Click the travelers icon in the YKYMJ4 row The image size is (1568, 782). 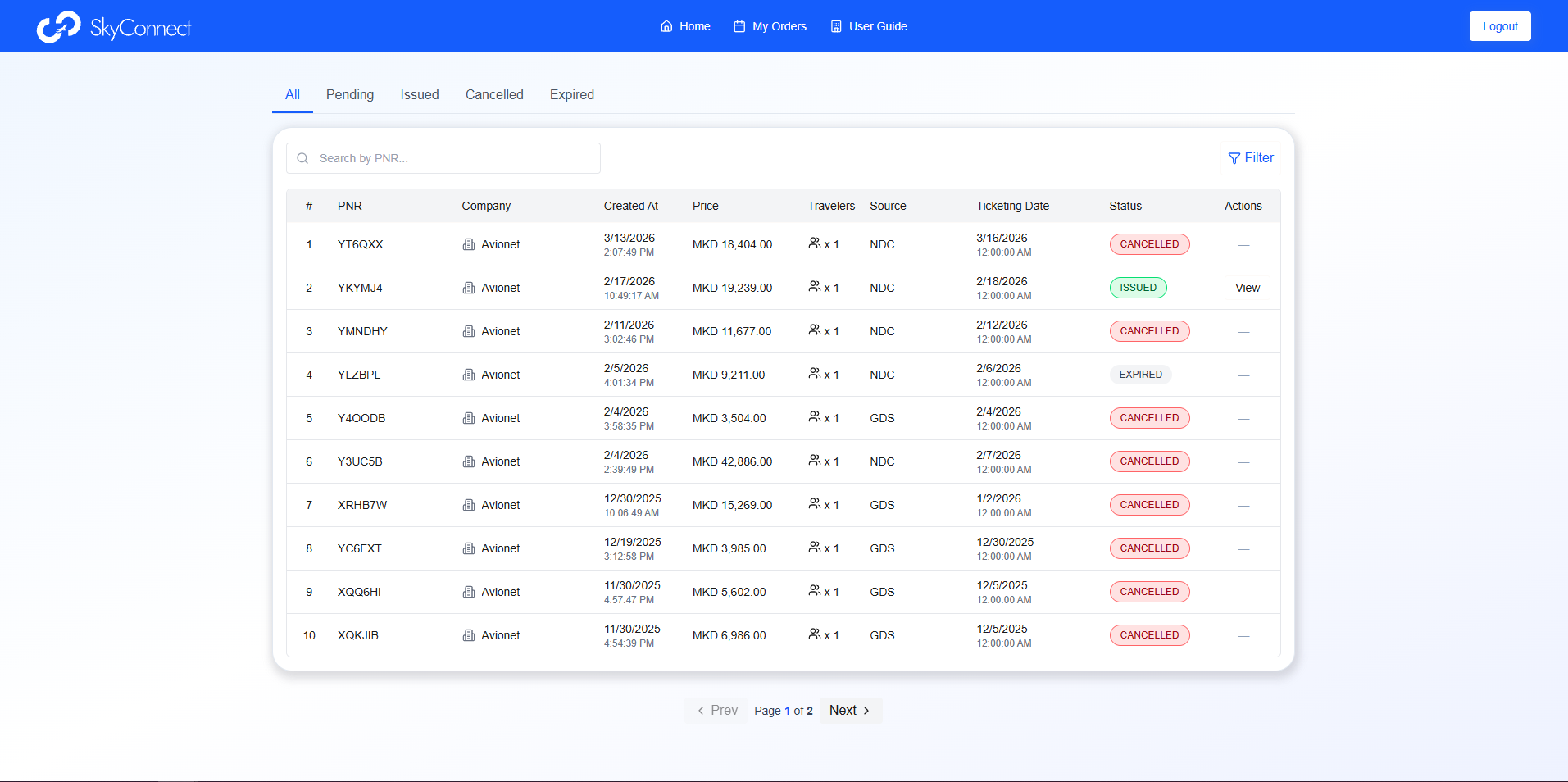coord(814,286)
